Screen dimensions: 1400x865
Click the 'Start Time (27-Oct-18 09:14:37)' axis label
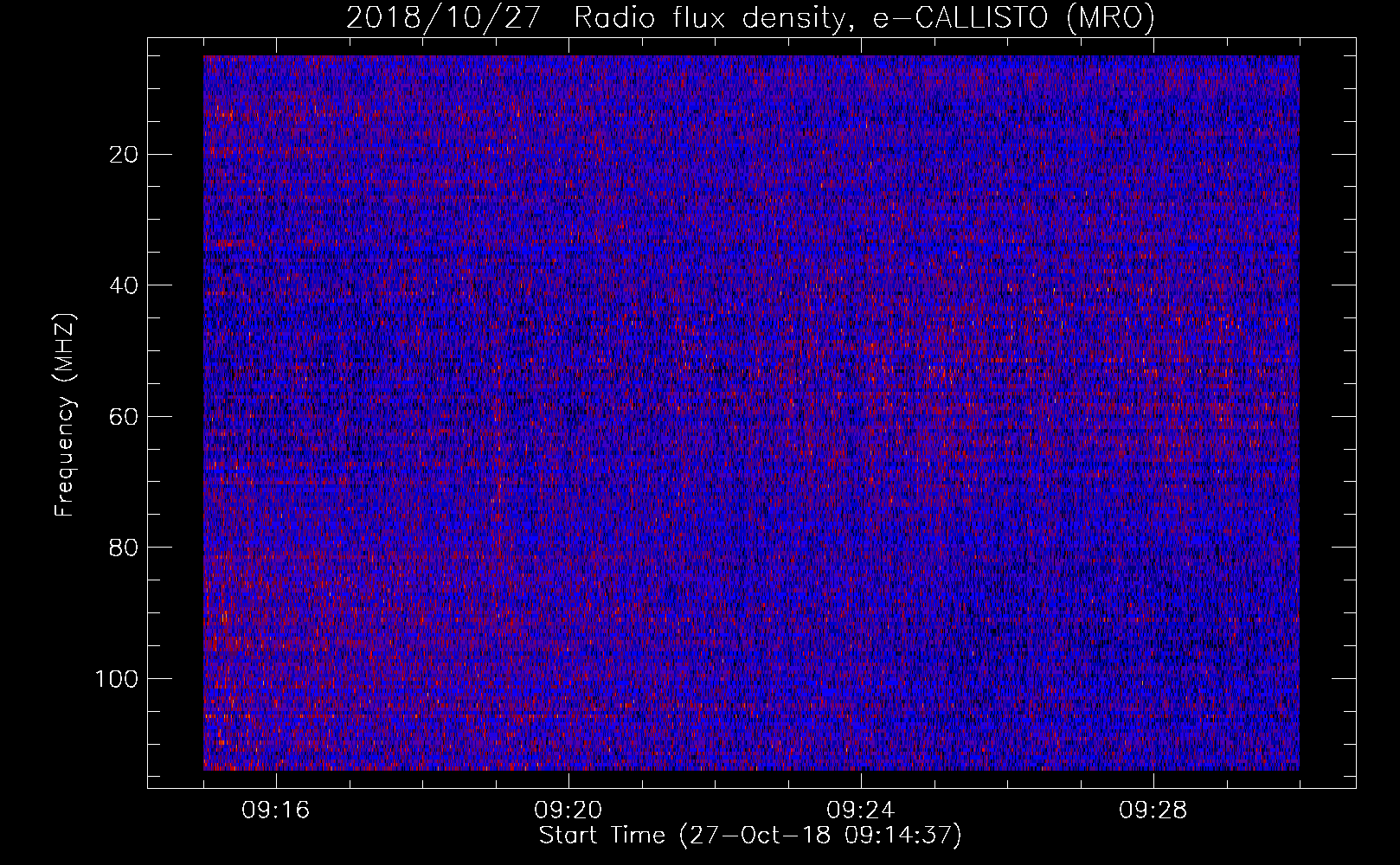pyautogui.click(x=750, y=836)
